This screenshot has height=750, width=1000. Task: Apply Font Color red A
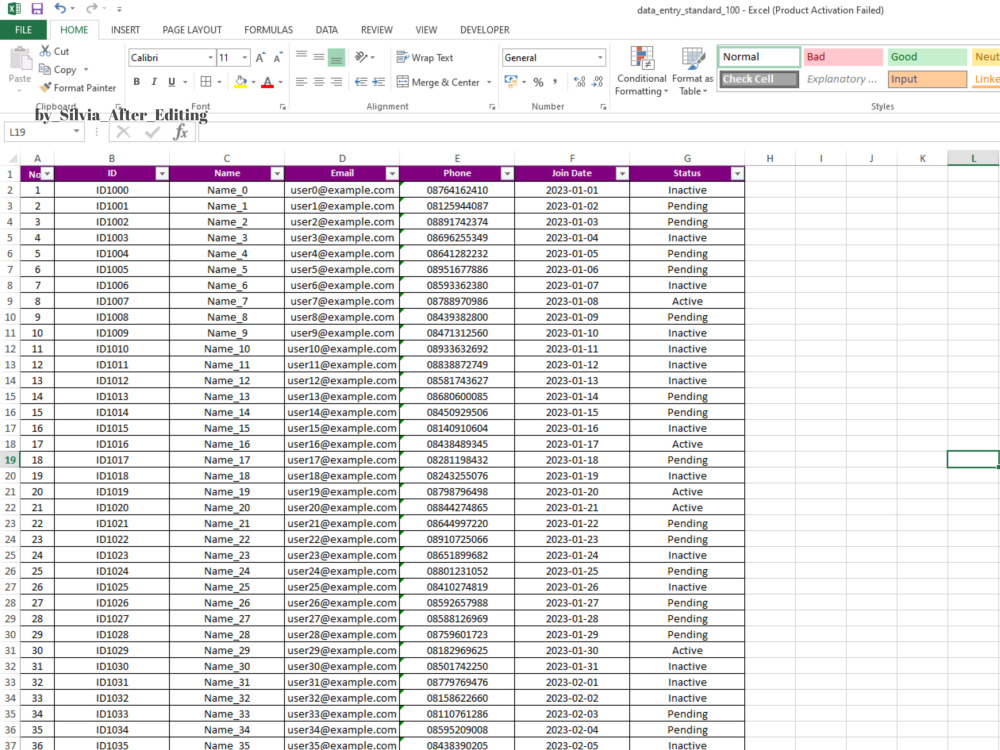268,82
